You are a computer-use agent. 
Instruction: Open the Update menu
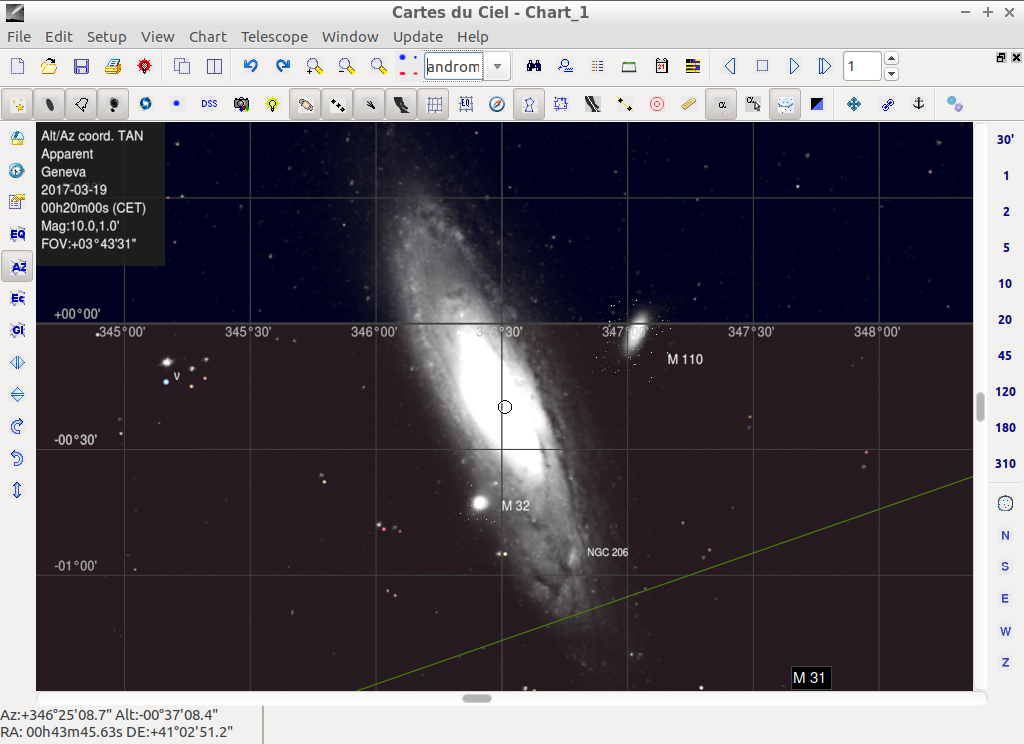click(x=418, y=37)
